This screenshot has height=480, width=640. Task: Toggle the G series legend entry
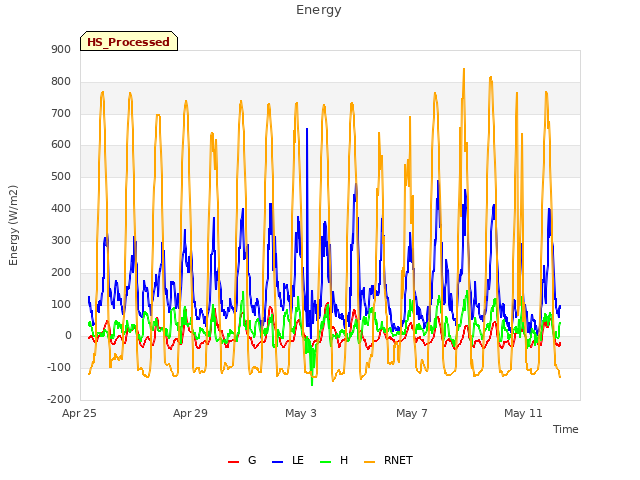pos(242,460)
